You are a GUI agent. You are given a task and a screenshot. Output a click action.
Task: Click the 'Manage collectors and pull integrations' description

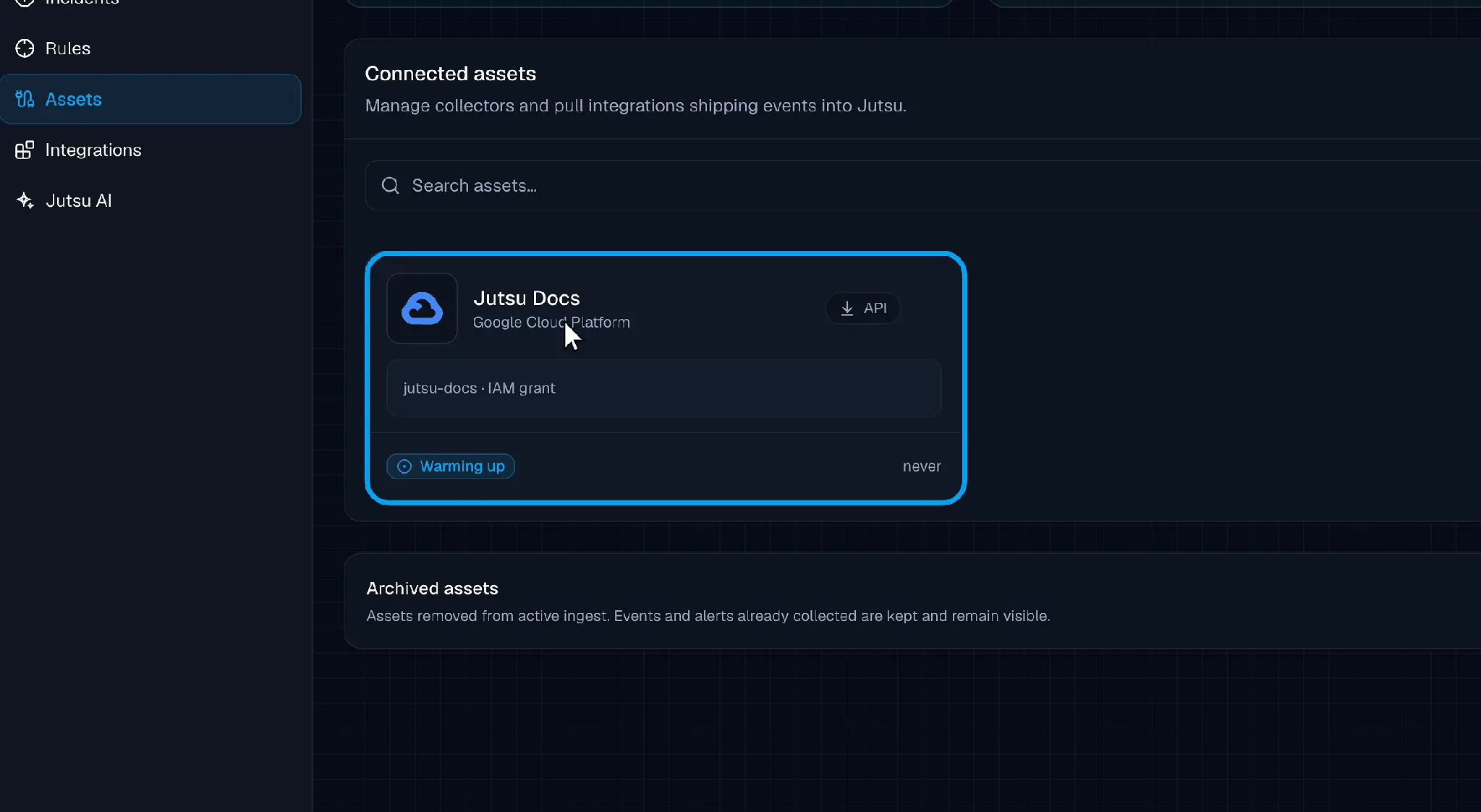pyautogui.click(x=635, y=106)
